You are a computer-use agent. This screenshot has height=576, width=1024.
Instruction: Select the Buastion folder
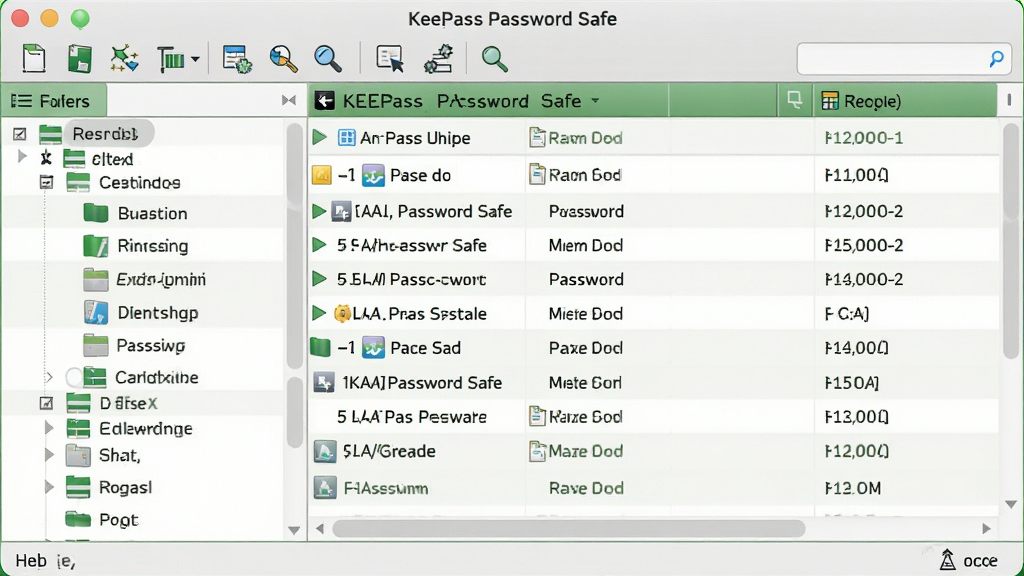tap(152, 214)
